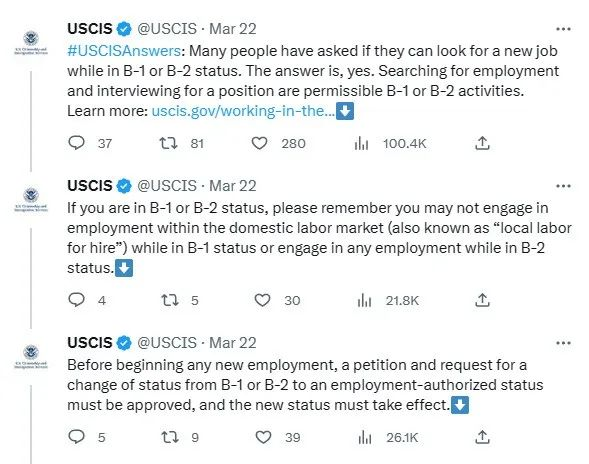Viewport: 589px width, 464px height.
Task: View analytics showing 21.8K views
Action: [364, 301]
